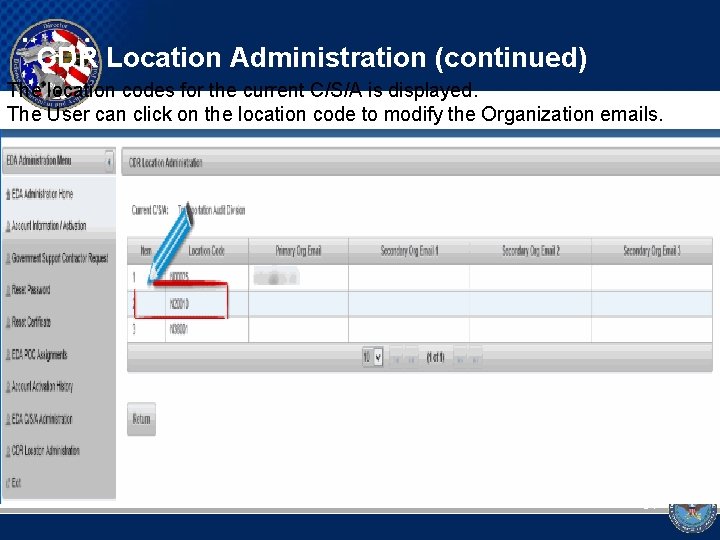The height and width of the screenshot is (540, 720).
Task: Click the Location Code column header
Action: coord(206,251)
